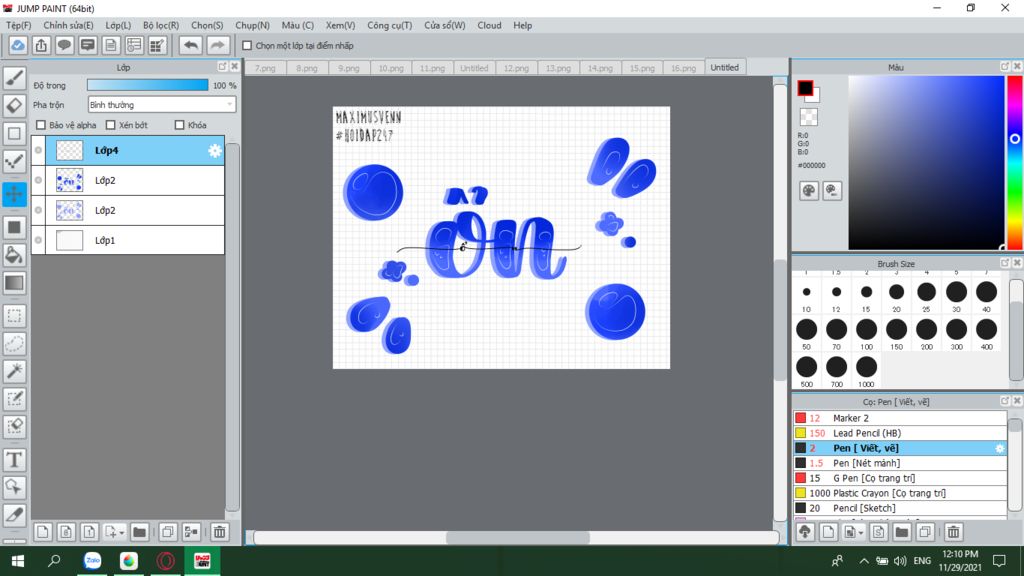Open Zalo from the Windows taskbar
This screenshot has width=1024, height=576.
[92, 560]
